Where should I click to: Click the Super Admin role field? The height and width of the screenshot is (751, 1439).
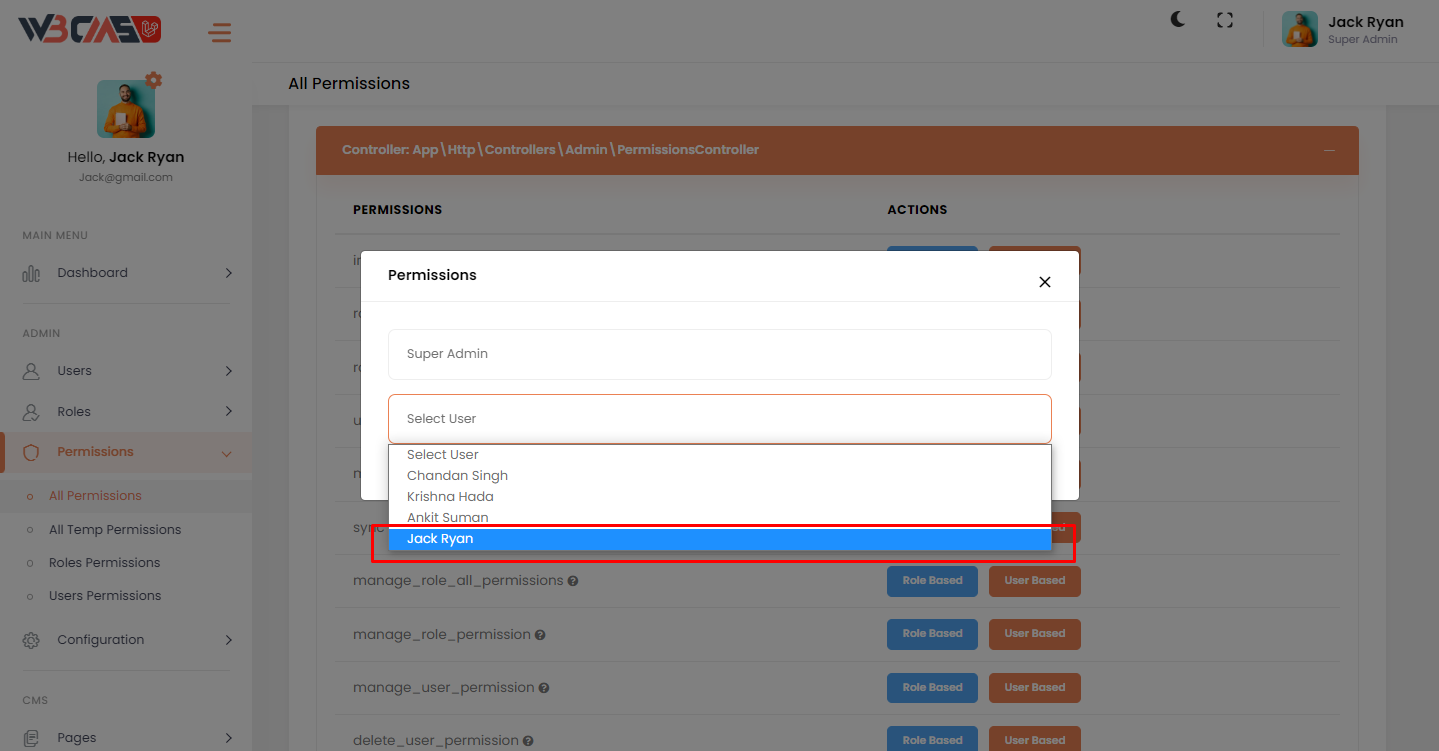tap(719, 354)
